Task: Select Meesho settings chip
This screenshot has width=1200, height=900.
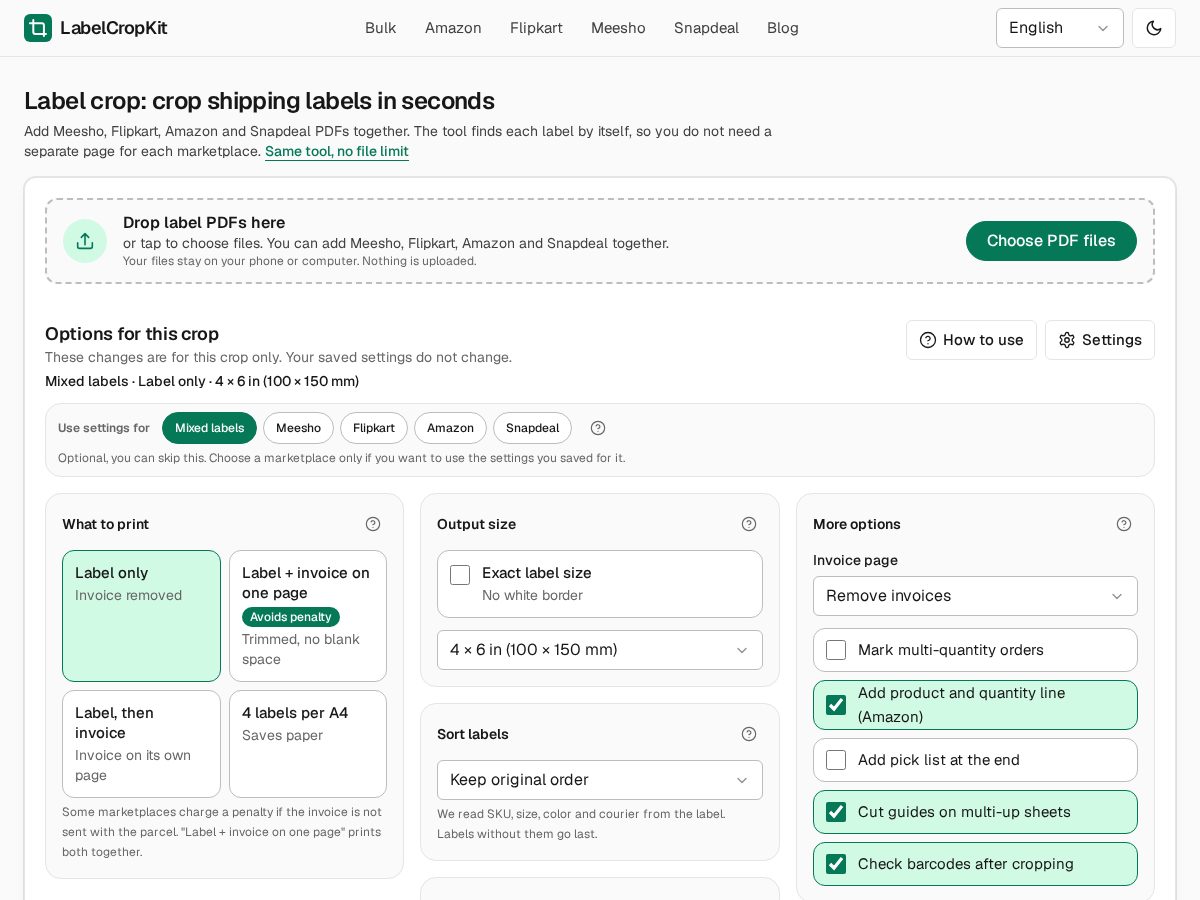Action: pos(298,428)
